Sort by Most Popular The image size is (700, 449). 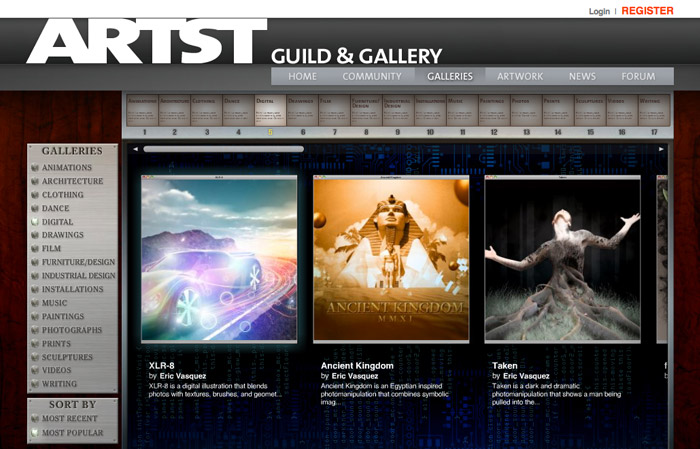72,432
